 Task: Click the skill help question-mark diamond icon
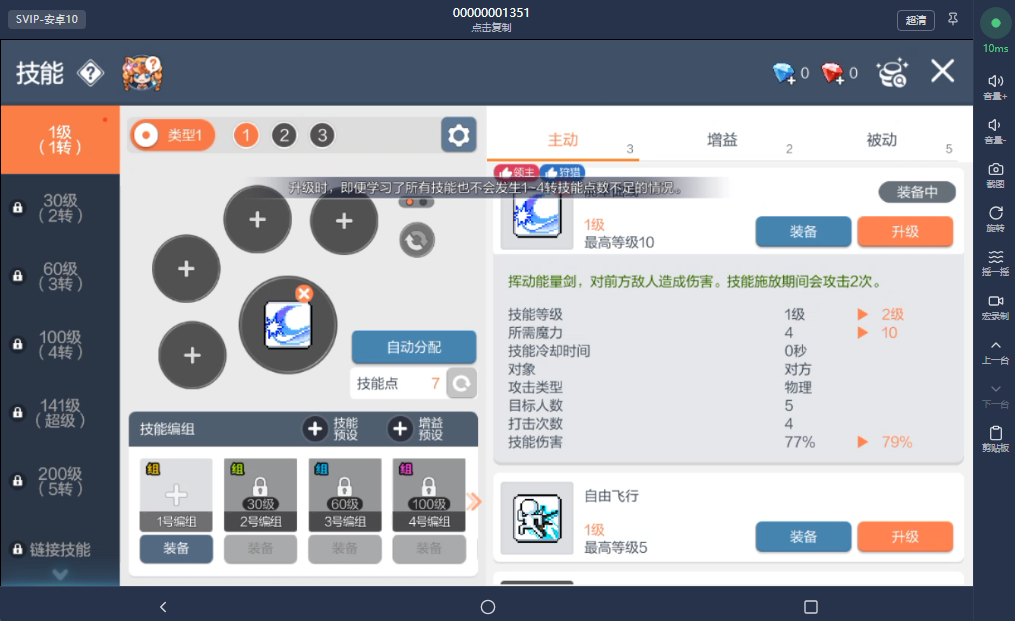91,73
